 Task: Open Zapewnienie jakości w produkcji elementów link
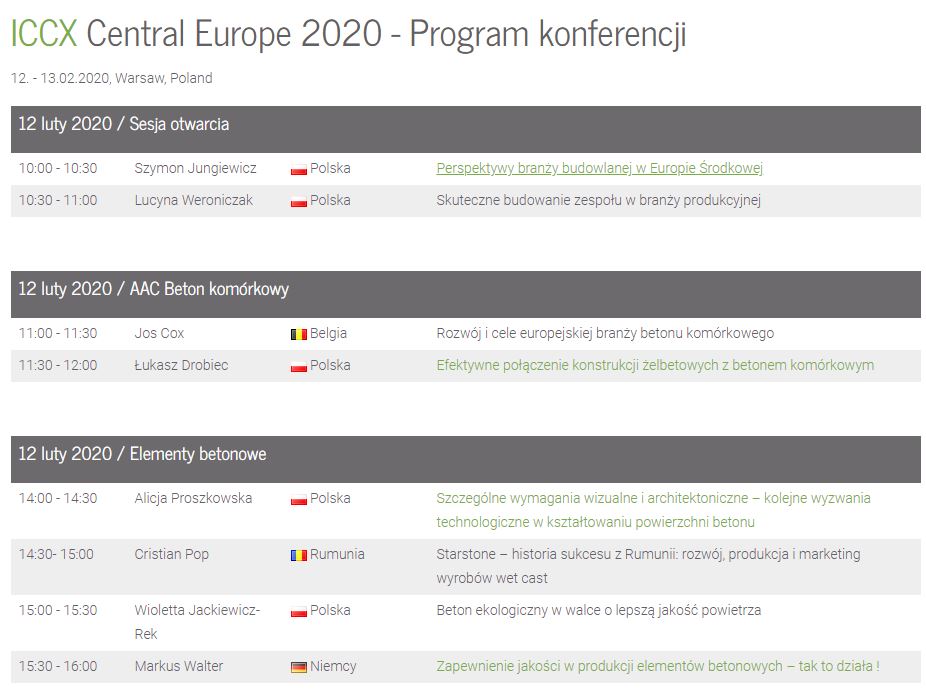click(x=658, y=666)
